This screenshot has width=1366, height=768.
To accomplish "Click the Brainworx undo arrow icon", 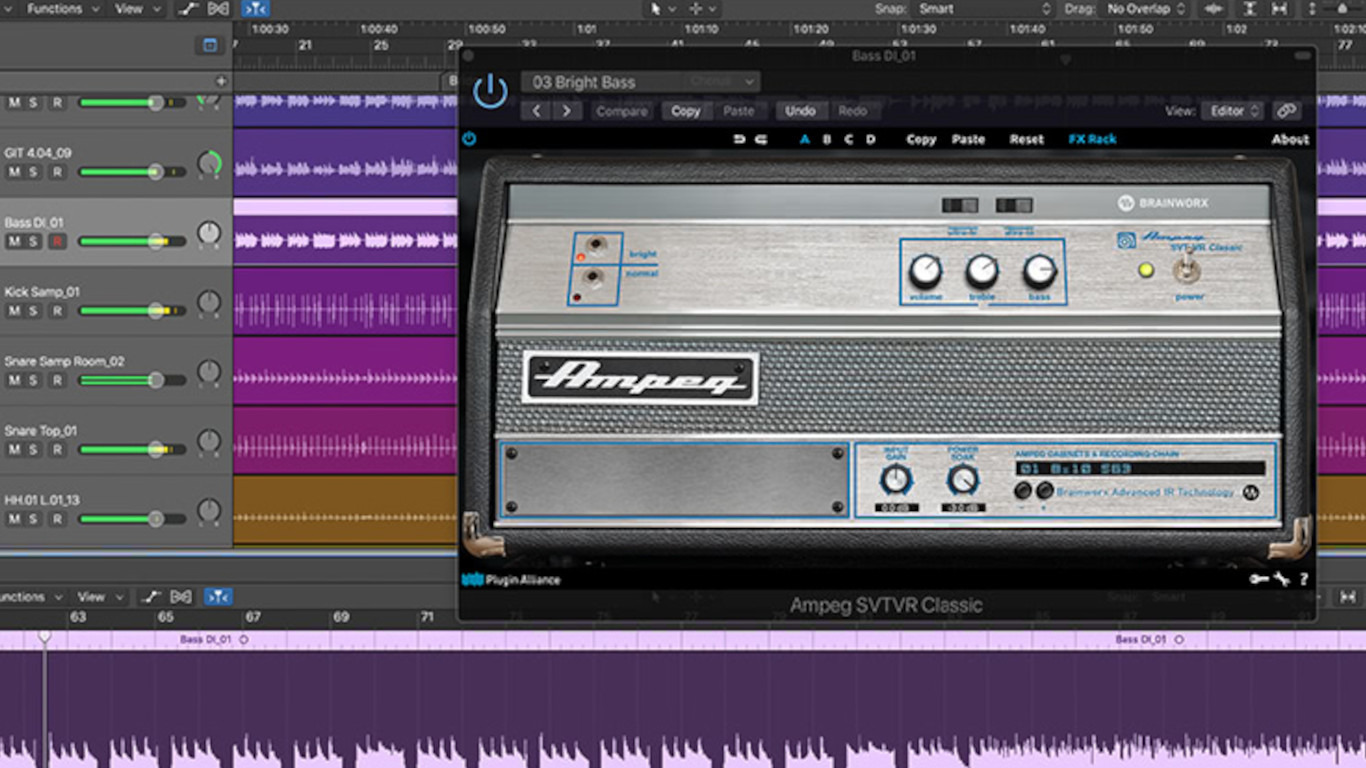I will coord(739,139).
